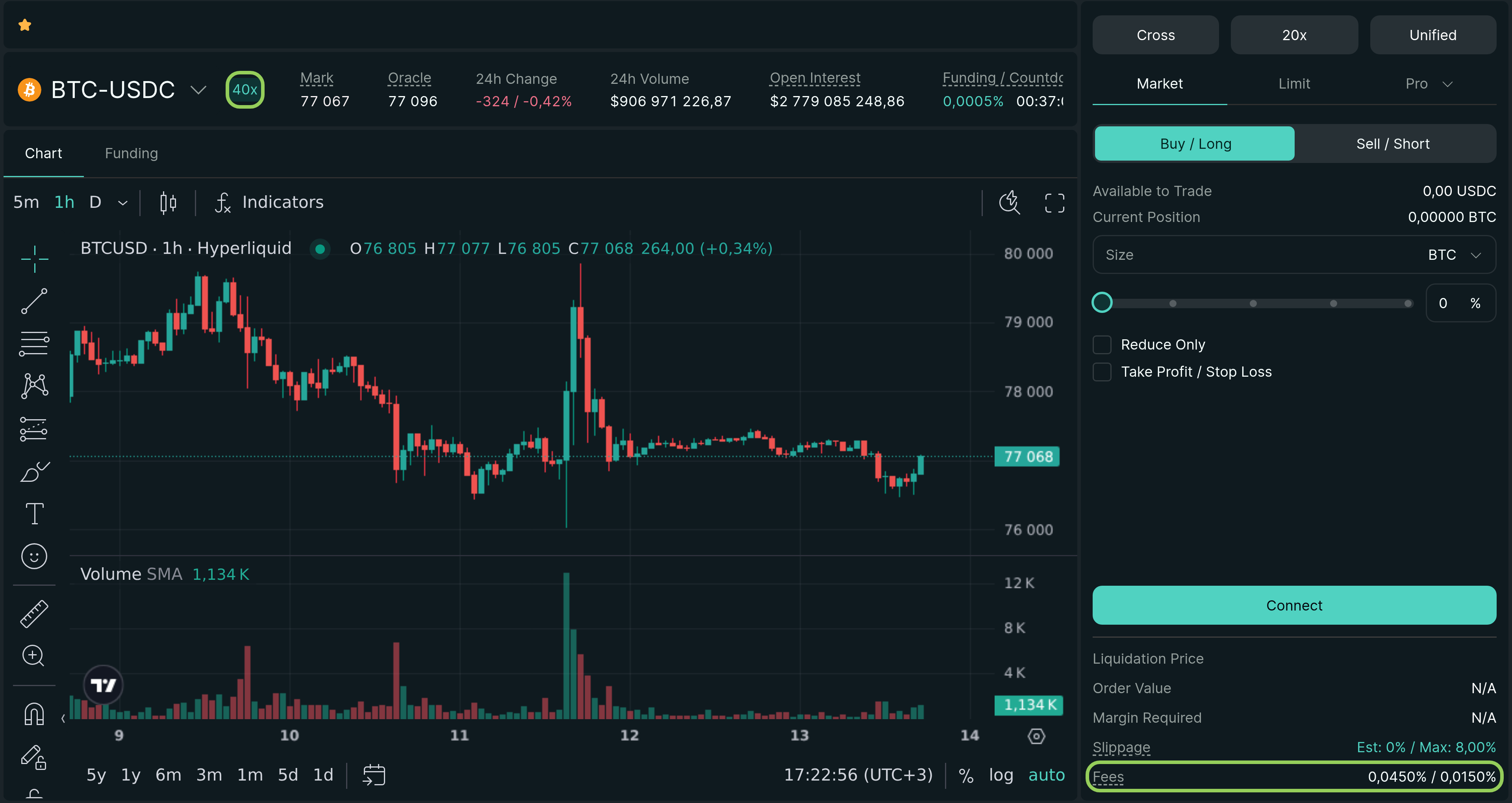This screenshot has height=803, width=1512.
Task: Open the Pro order type dropdown
Action: pyautogui.click(x=1429, y=84)
